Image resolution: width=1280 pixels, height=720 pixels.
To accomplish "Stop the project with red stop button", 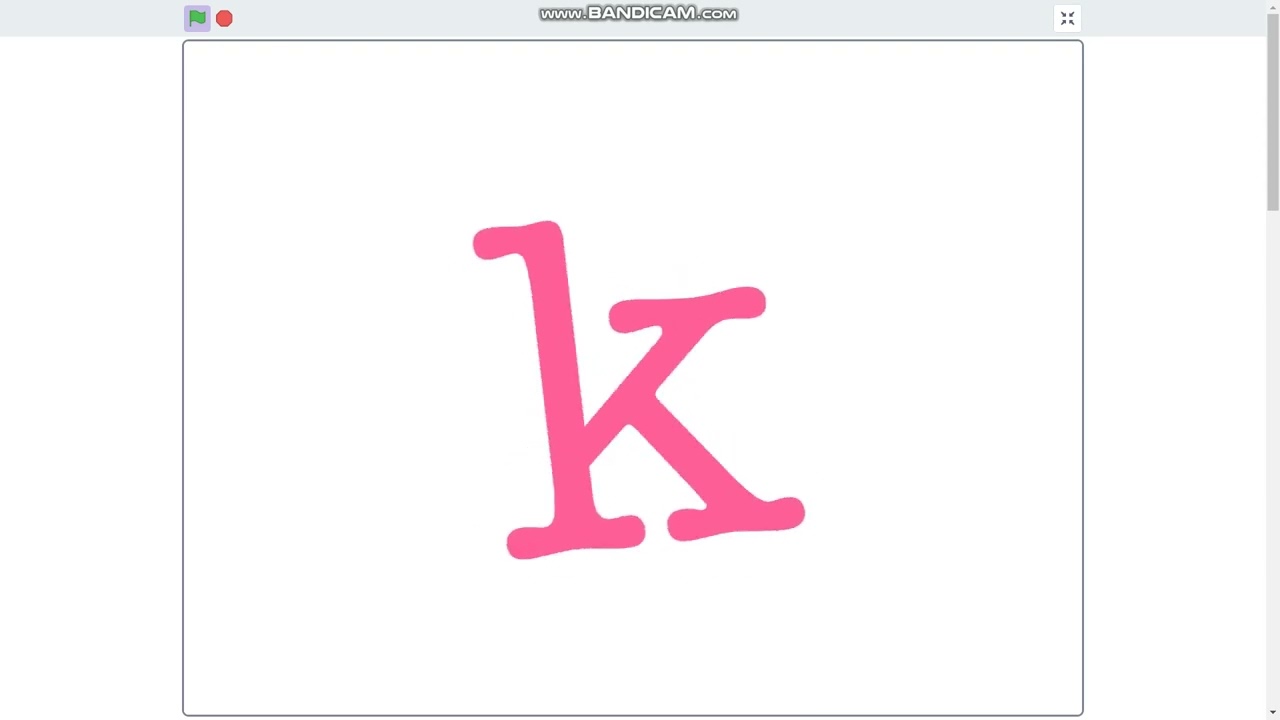I will [x=224, y=18].
